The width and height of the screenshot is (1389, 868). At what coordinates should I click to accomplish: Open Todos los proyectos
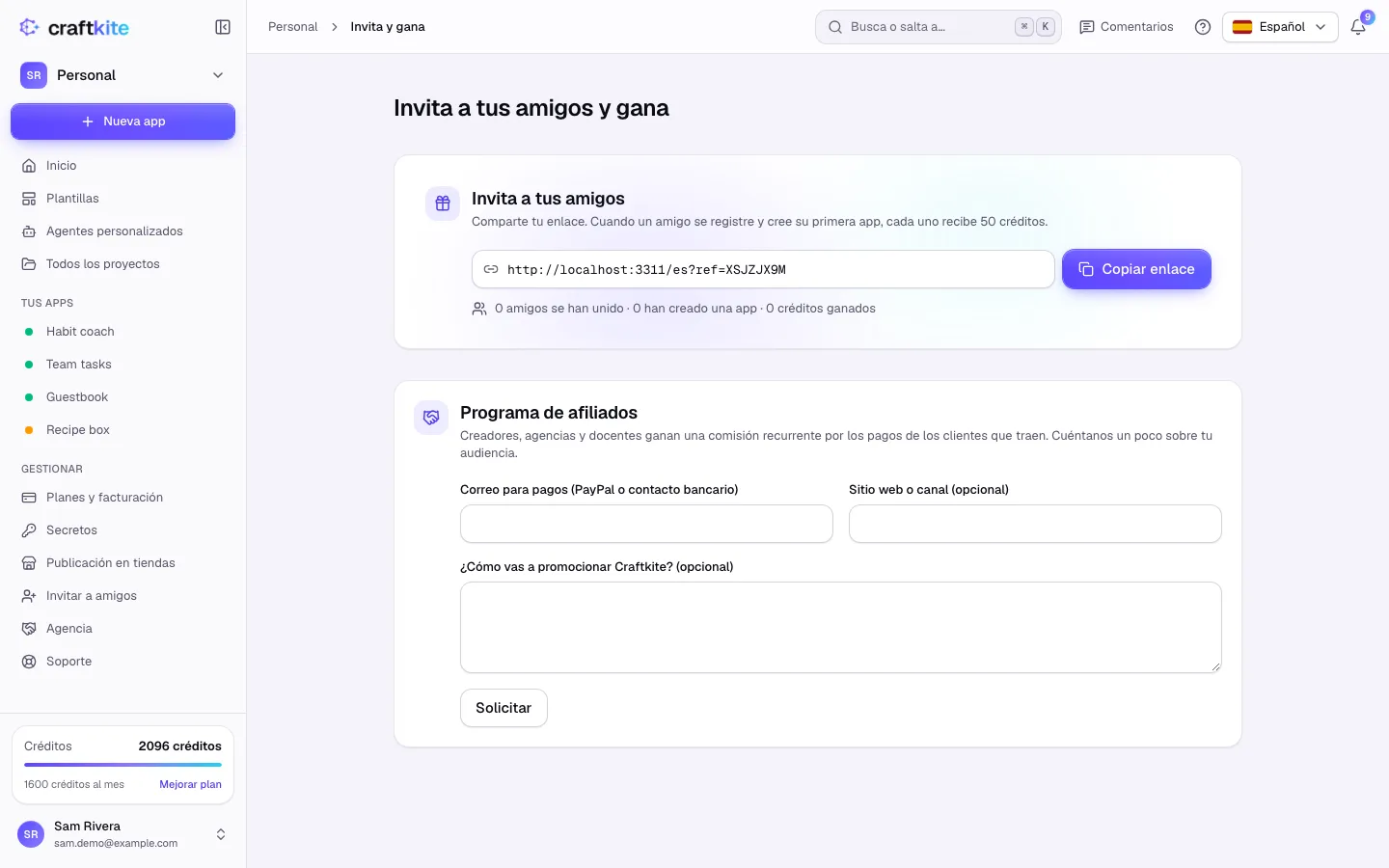point(123,264)
